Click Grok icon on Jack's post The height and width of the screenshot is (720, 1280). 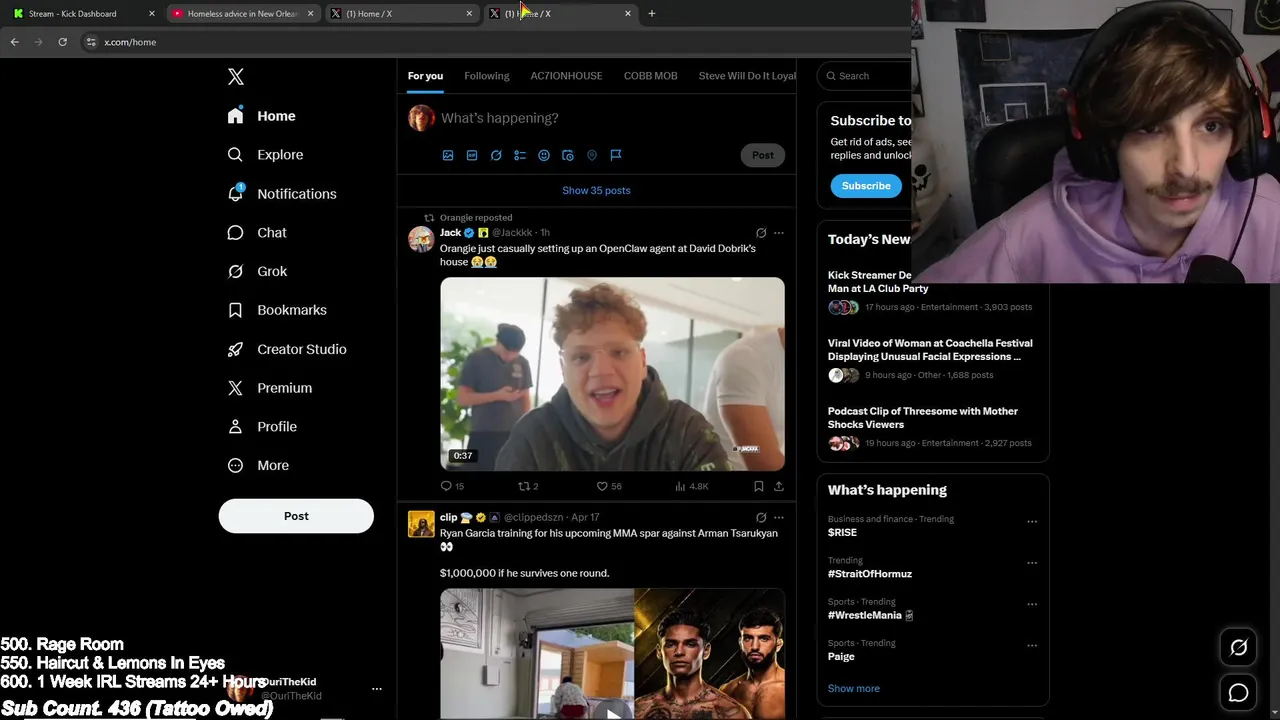(761, 233)
